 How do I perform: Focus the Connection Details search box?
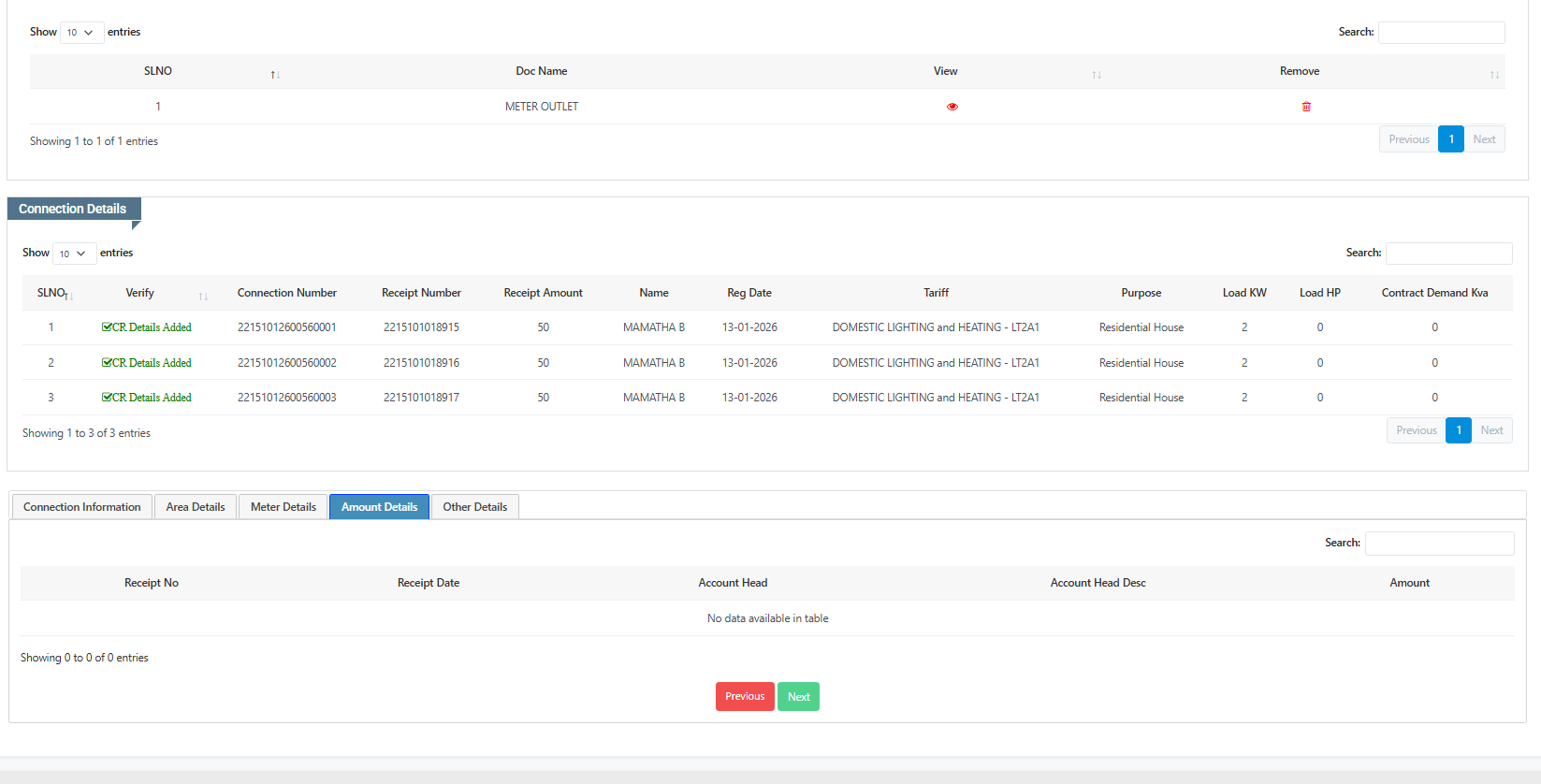(1447, 254)
